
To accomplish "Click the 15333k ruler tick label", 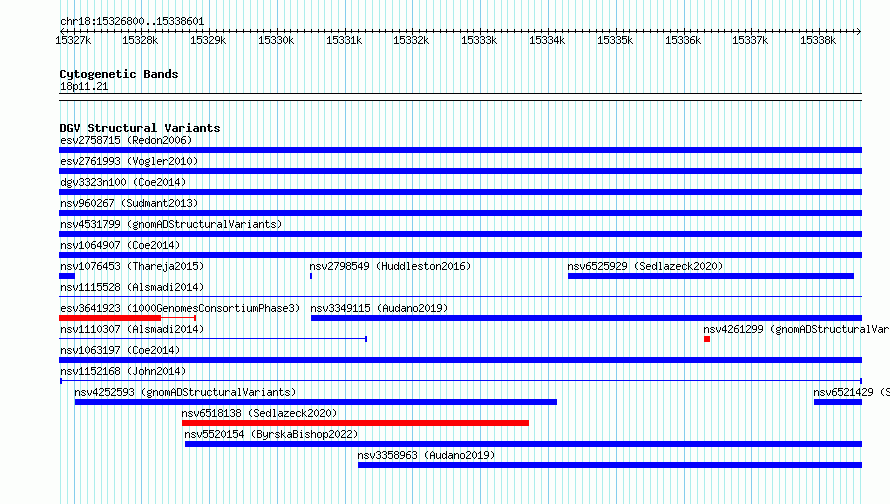I will (479, 40).
